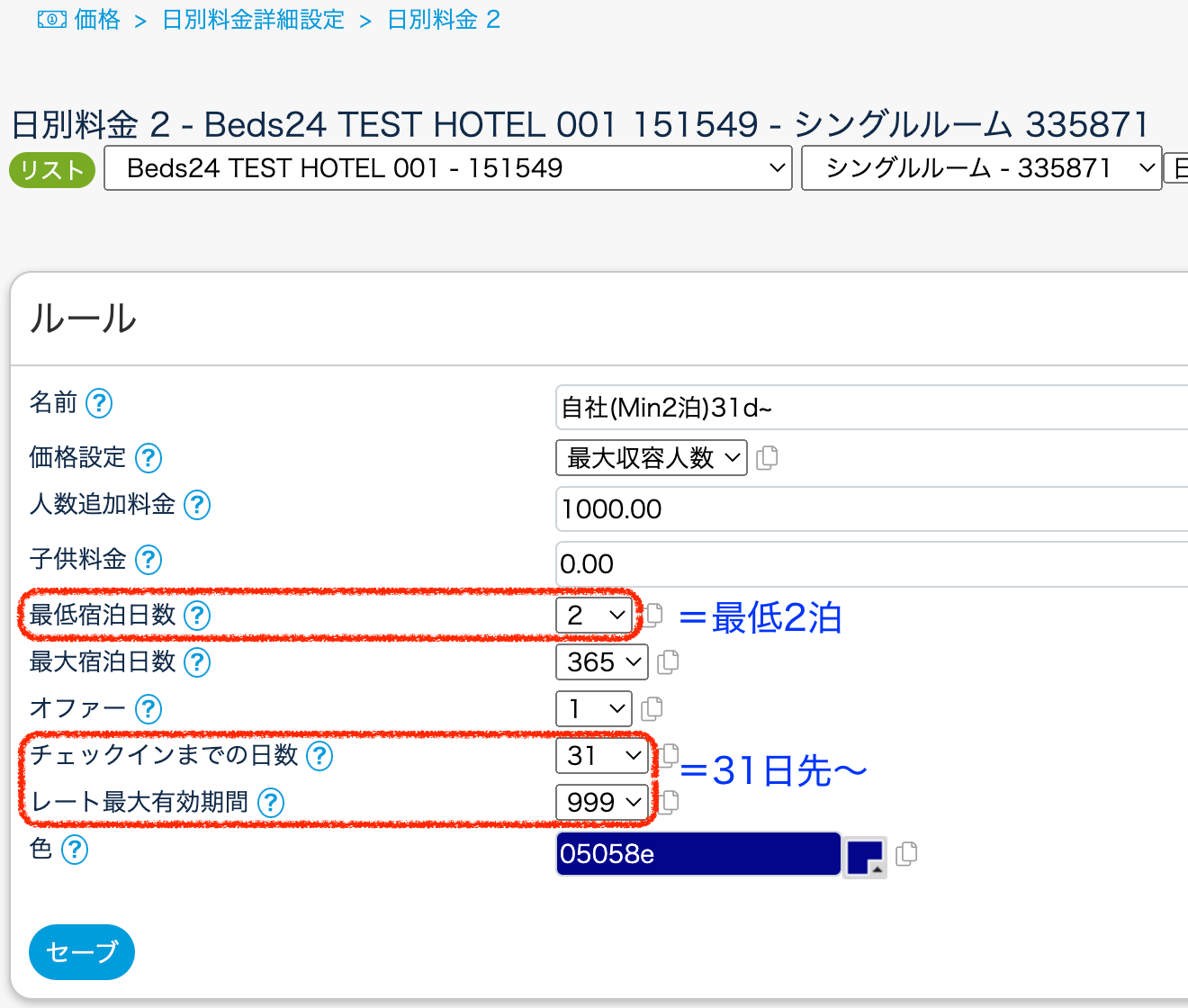Open the Beds24 TEST HOTEL property selector
1188x1008 pixels.
click(x=448, y=168)
